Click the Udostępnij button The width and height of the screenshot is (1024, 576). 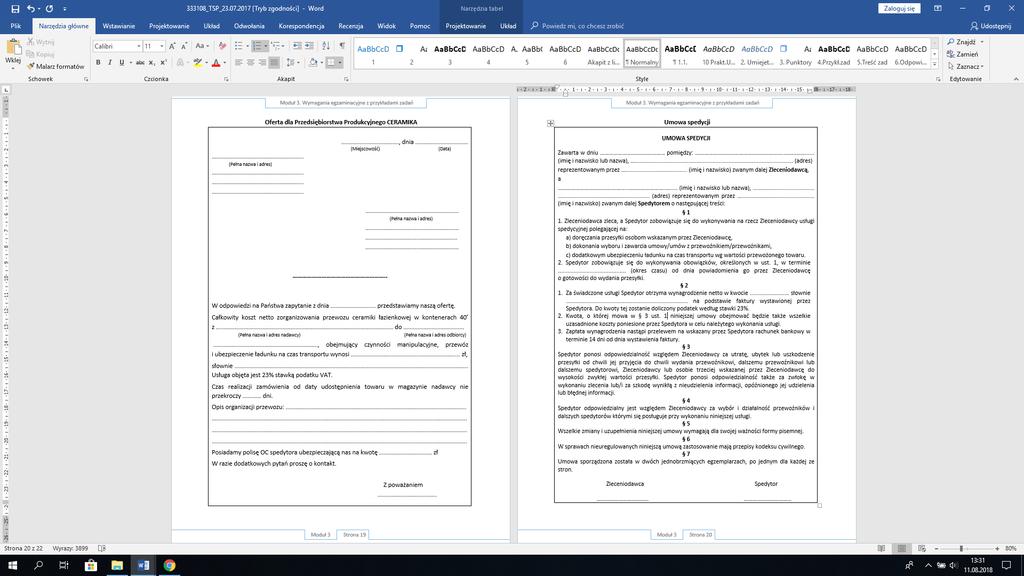click(991, 26)
